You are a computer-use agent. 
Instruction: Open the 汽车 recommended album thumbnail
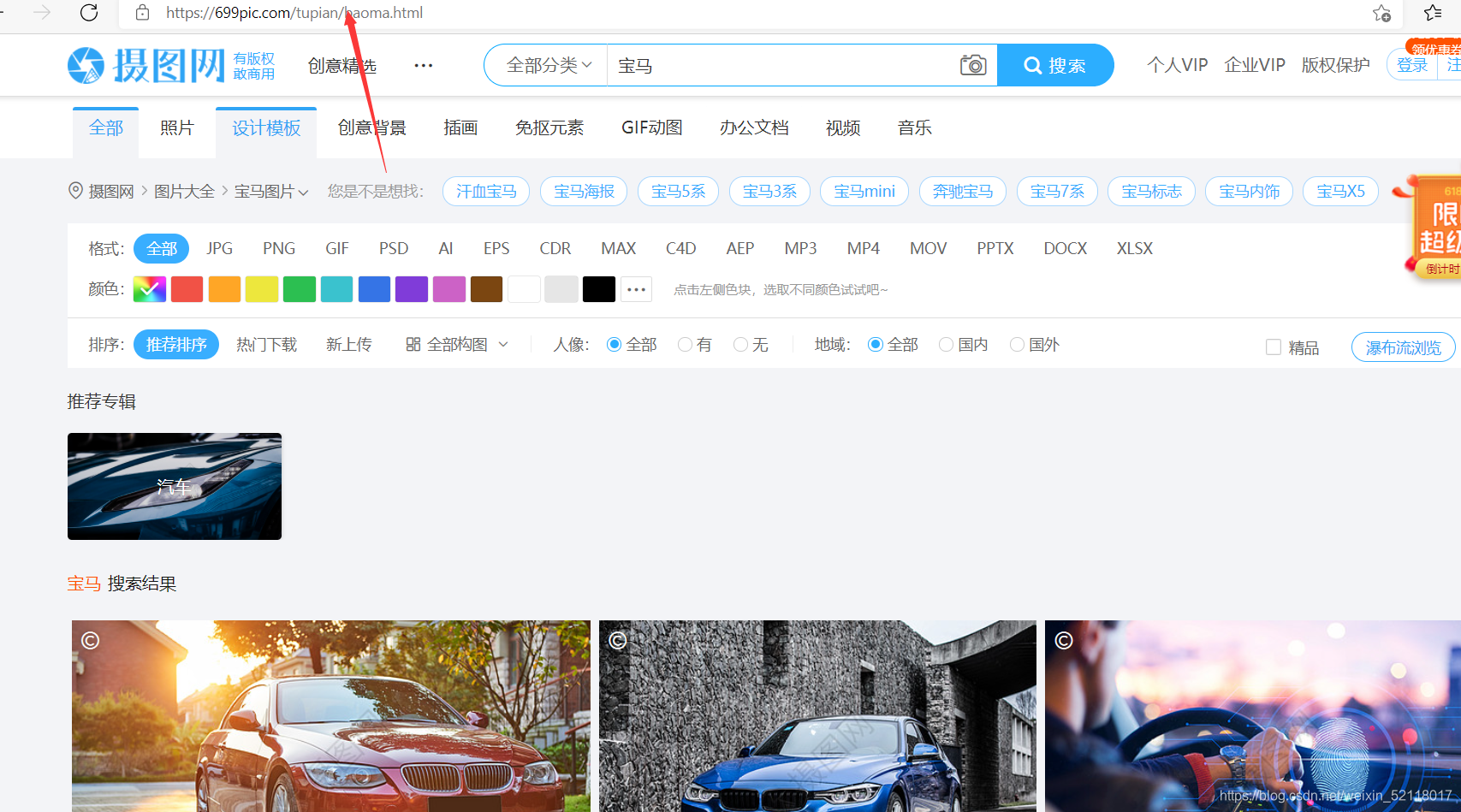point(175,486)
